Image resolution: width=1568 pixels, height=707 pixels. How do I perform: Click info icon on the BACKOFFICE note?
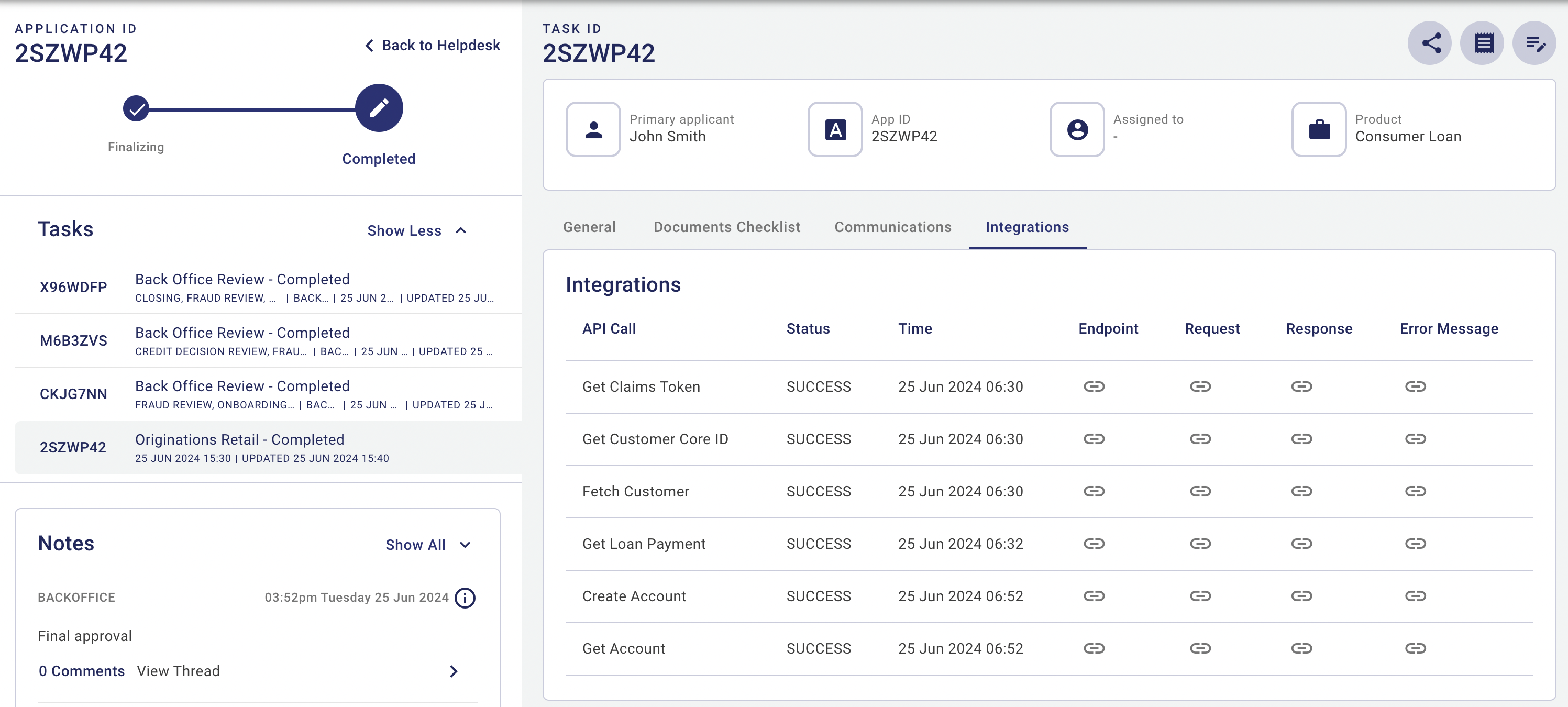(x=465, y=598)
